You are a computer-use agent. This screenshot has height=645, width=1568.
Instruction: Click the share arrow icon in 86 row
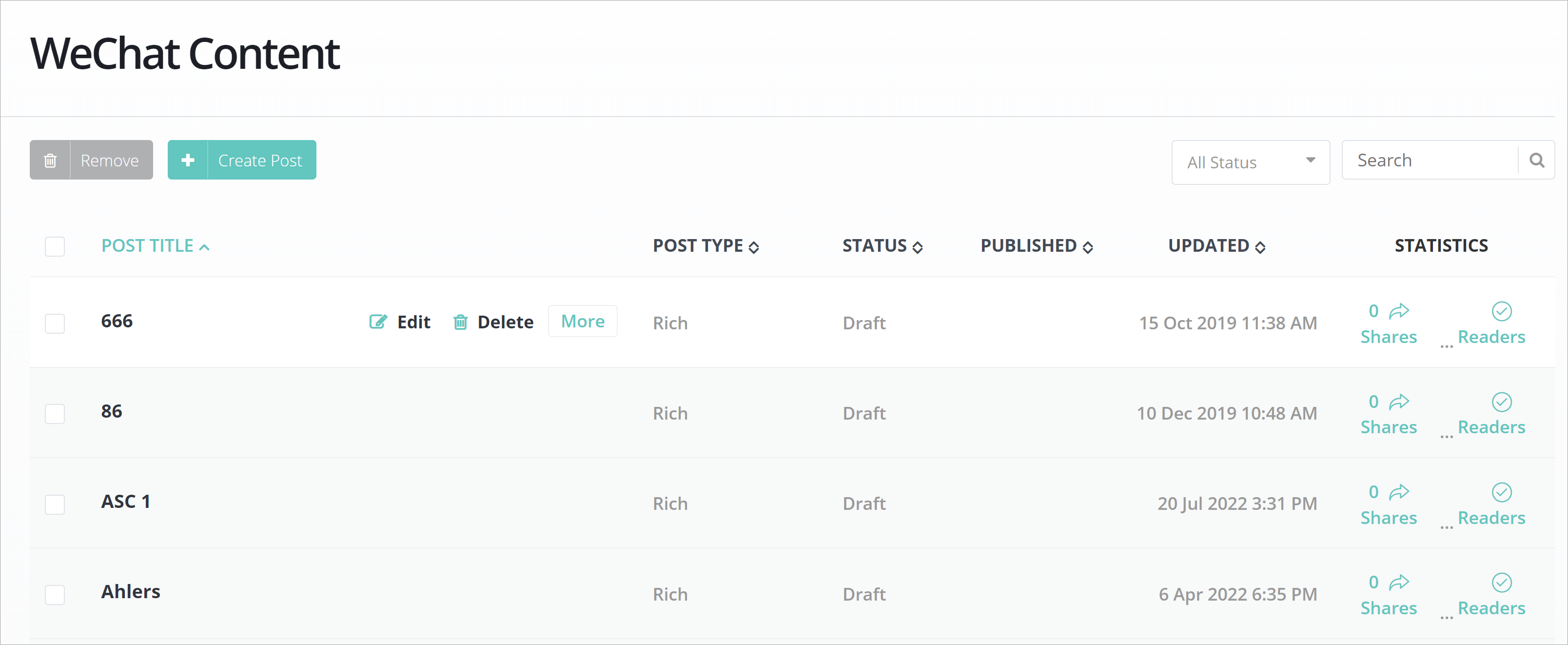coord(1399,402)
